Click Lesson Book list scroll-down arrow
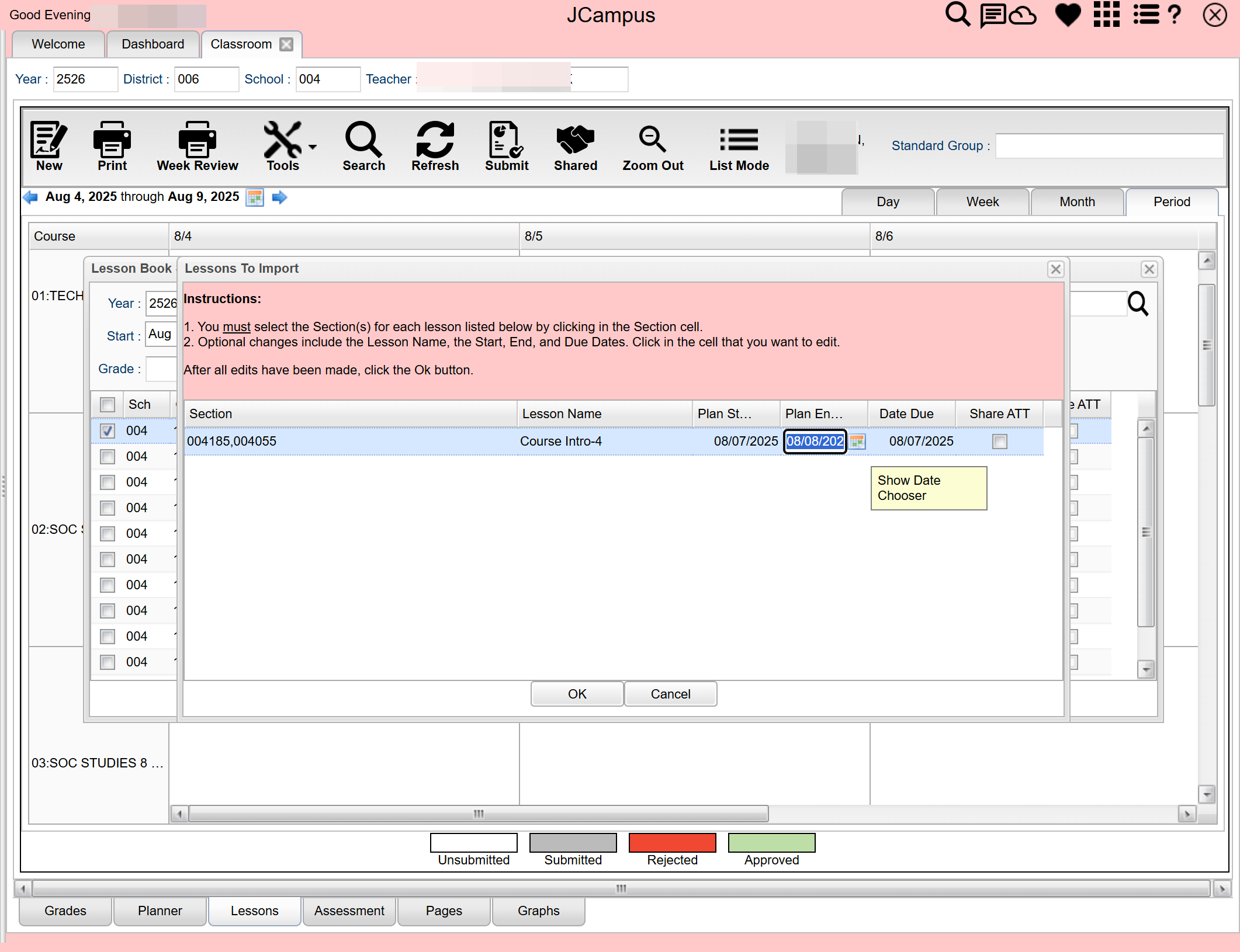This screenshot has width=1240, height=952. pos(1146,670)
